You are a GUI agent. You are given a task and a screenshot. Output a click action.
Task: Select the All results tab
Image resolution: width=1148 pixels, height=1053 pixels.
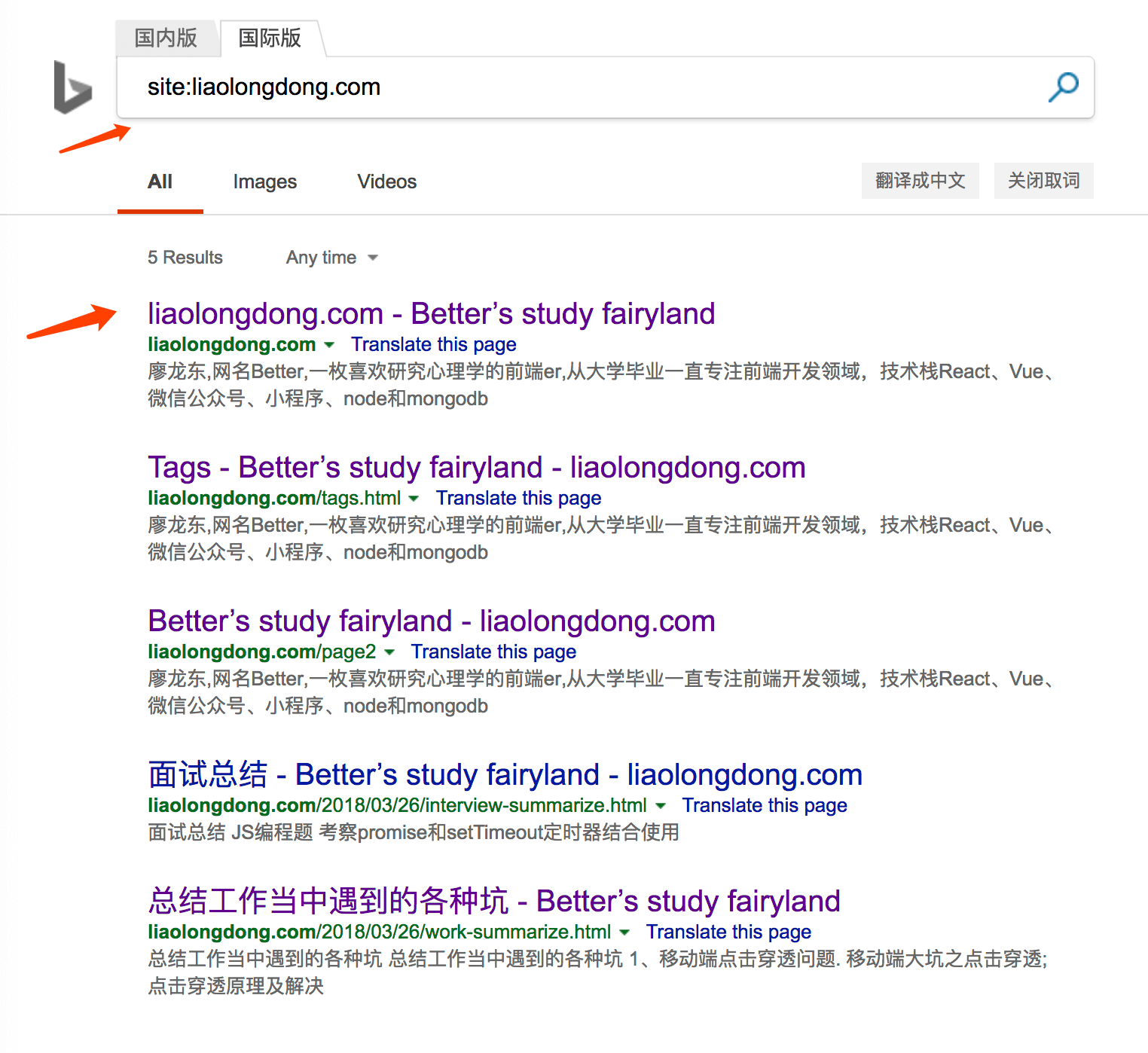click(x=160, y=182)
